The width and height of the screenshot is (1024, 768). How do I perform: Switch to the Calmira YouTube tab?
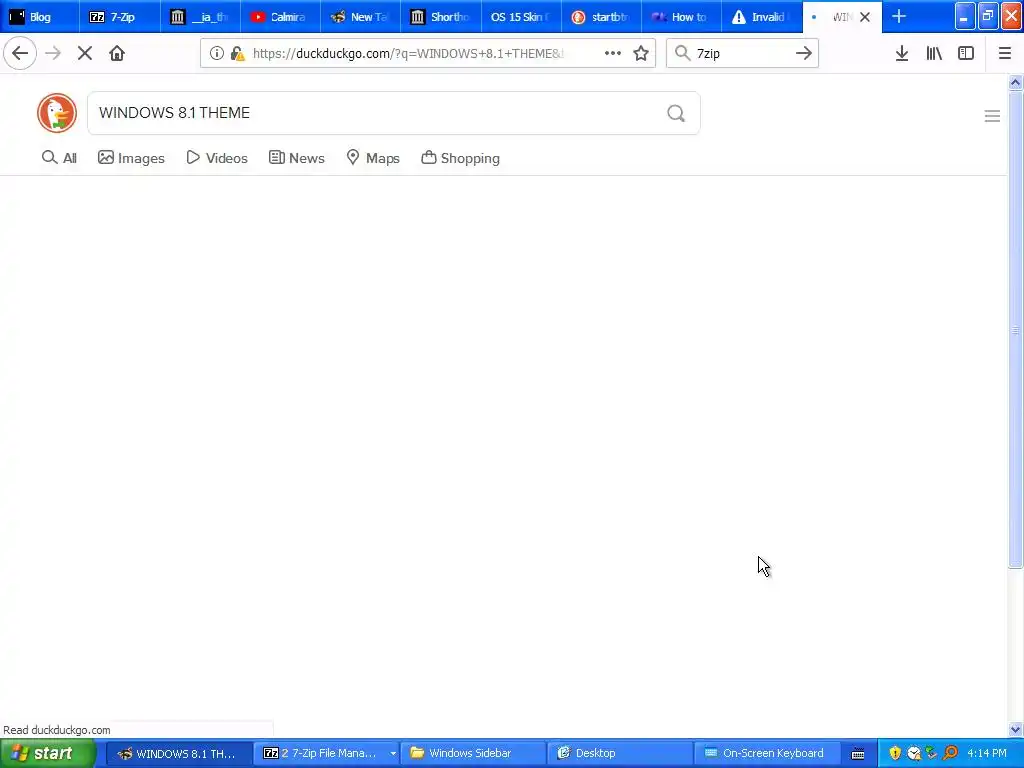[x=280, y=17]
